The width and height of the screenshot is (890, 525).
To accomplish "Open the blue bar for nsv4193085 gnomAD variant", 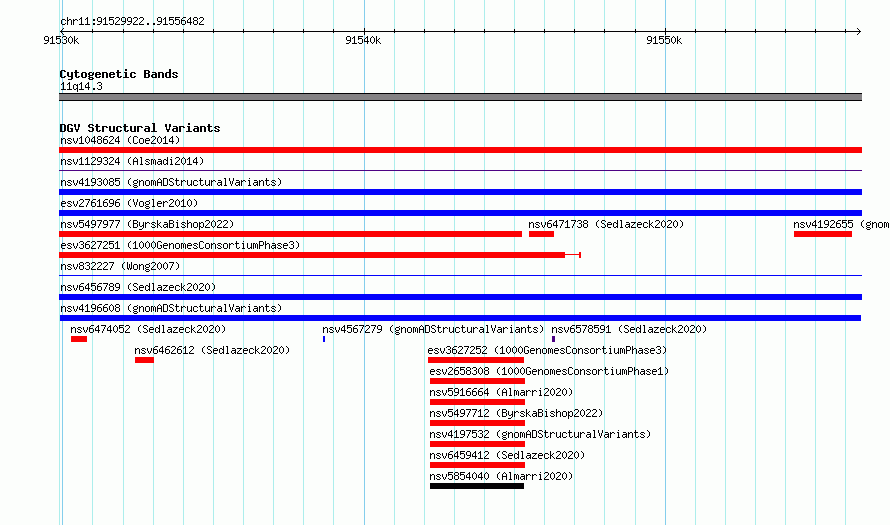I will pos(460,192).
